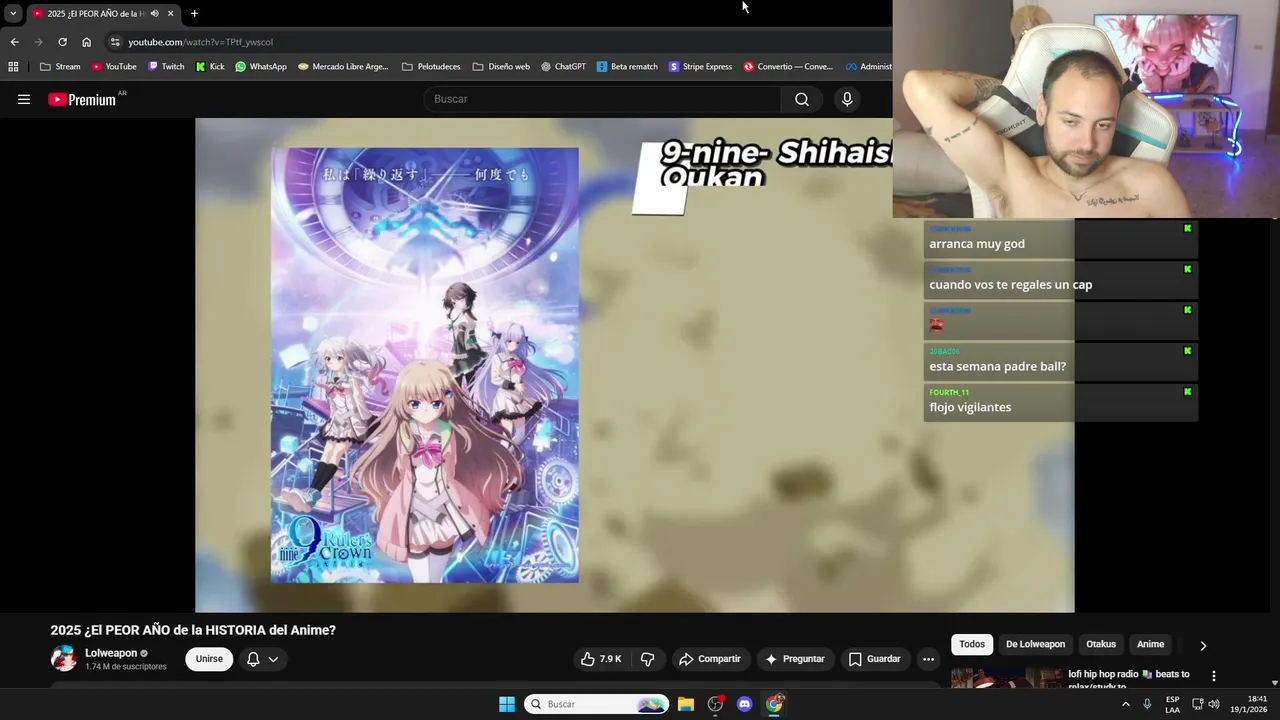The image size is (1280, 720).
Task: Open the Kick bookmark
Action: point(210,67)
